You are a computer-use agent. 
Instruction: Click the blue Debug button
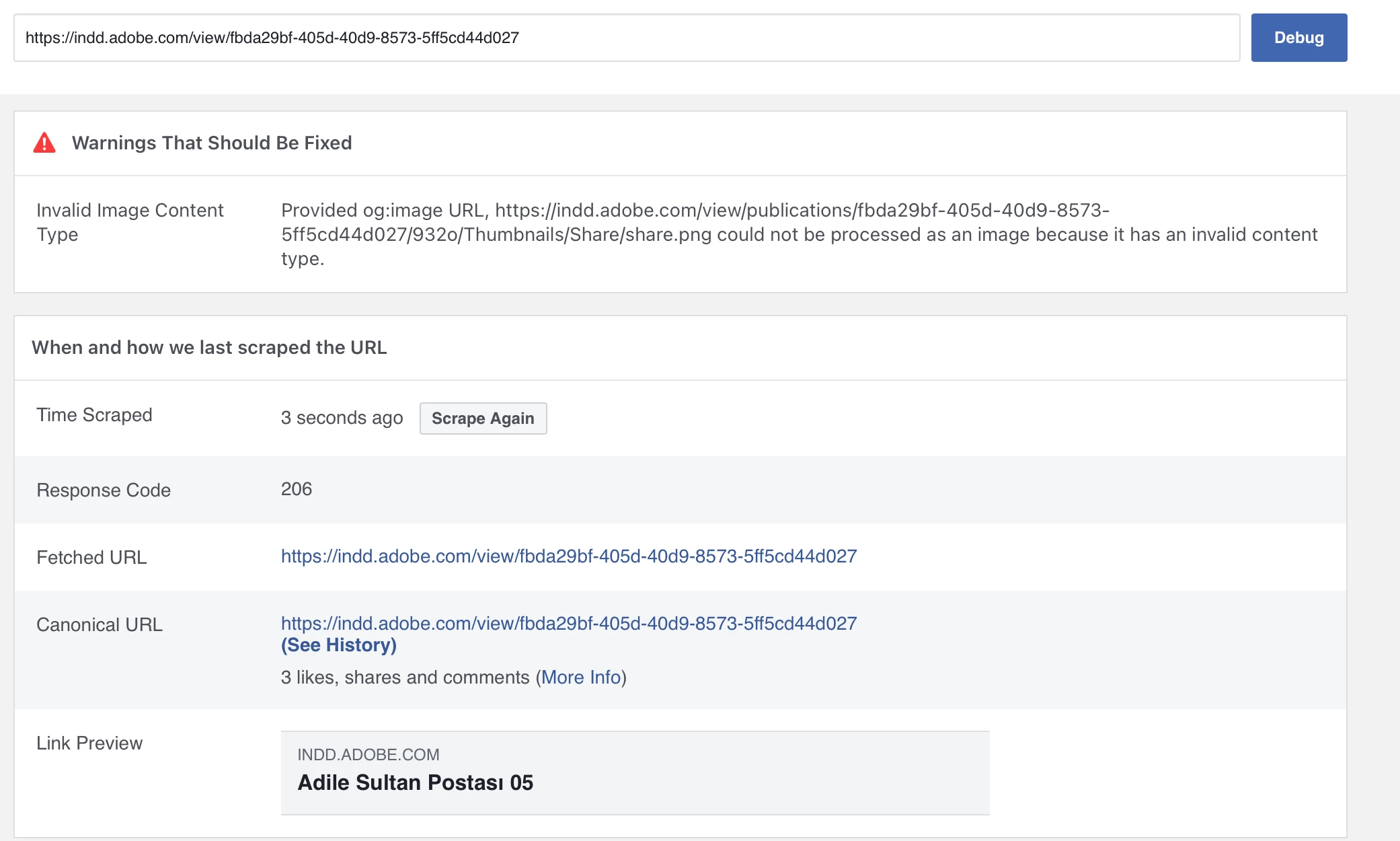point(1298,38)
